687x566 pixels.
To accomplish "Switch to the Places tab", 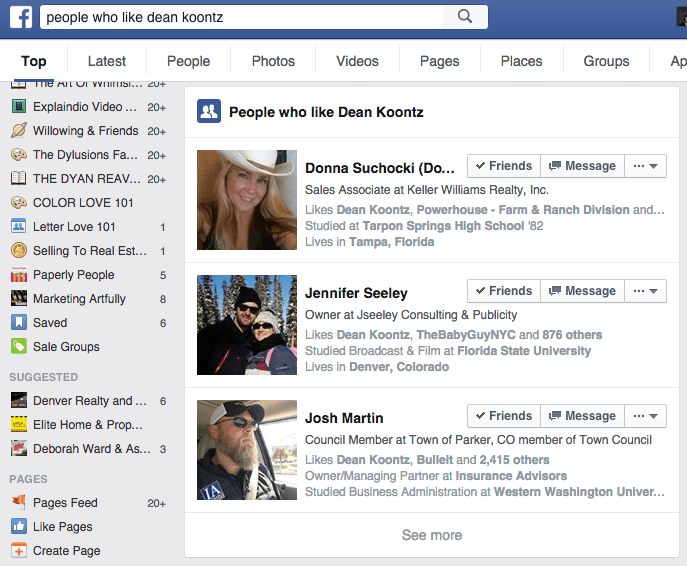I will pyautogui.click(x=521, y=61).
